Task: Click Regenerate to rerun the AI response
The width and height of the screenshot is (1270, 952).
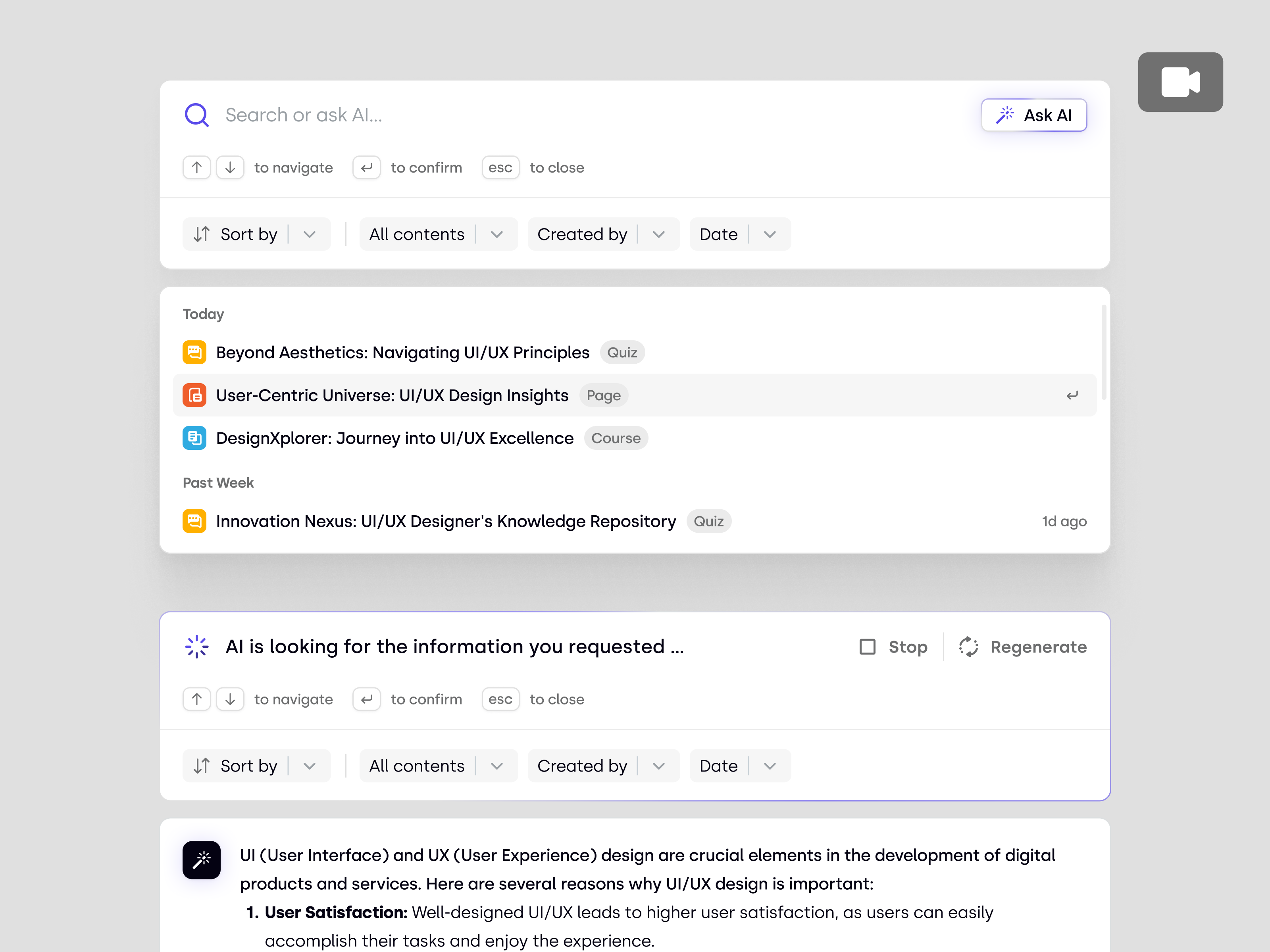Action: point(1022,647)
